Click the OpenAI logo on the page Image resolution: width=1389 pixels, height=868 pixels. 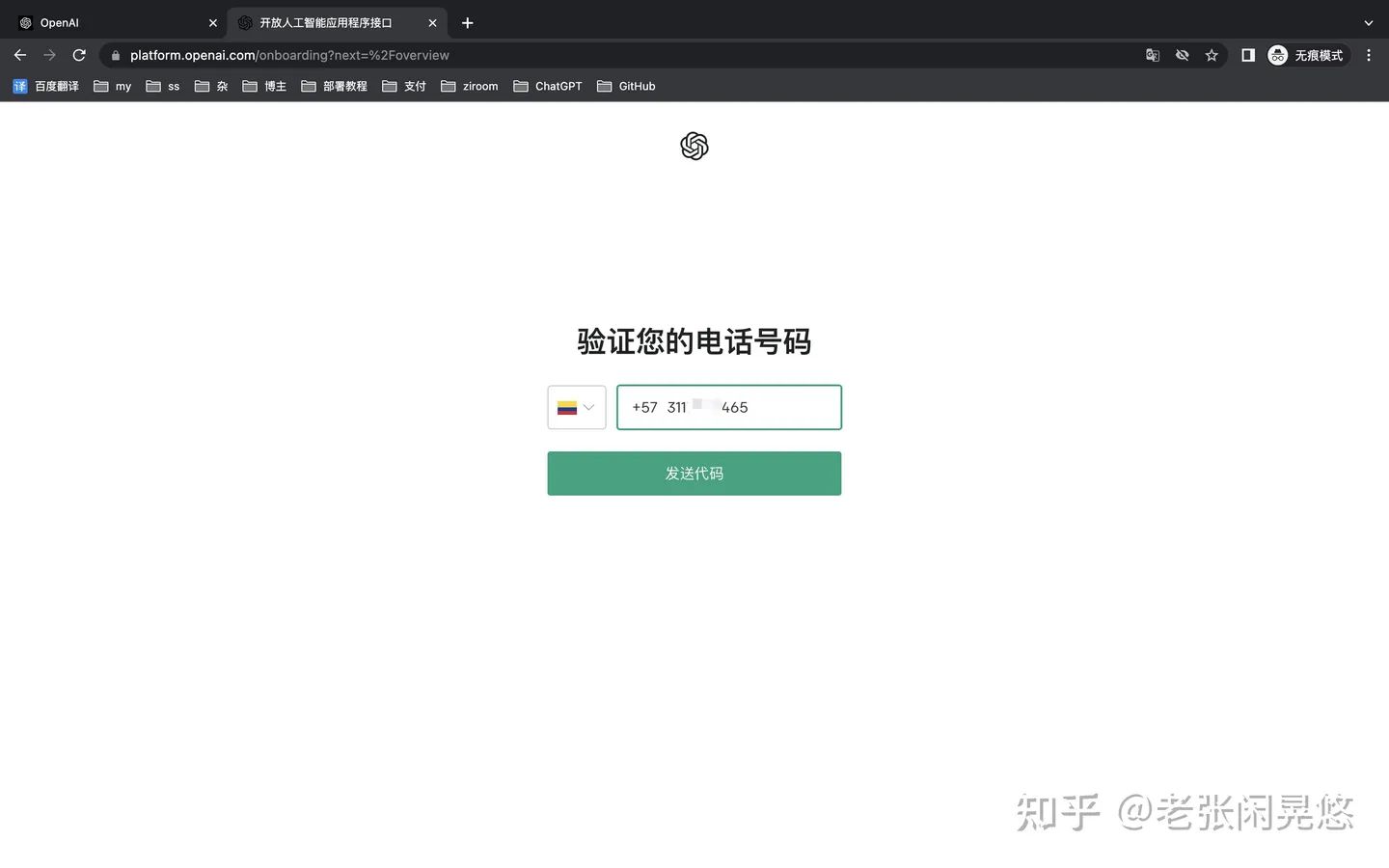point(694,146)
